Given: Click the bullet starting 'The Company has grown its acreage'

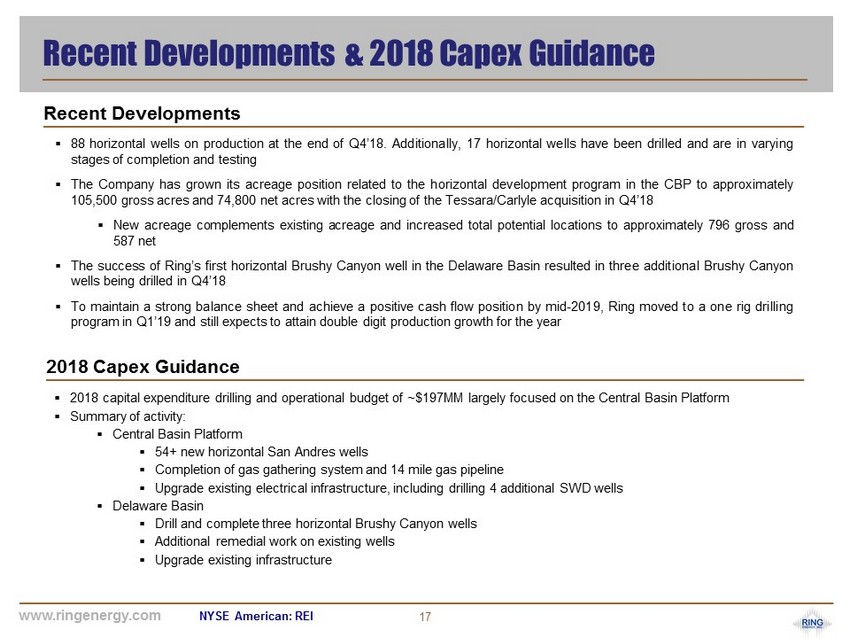Looking at the screenshot, I should (432, 192).
